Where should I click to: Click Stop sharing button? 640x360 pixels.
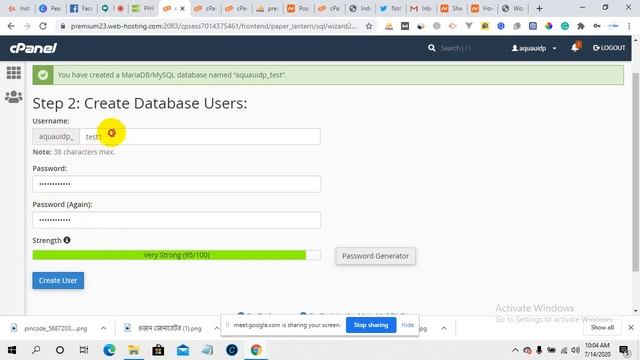click(371, 325)
